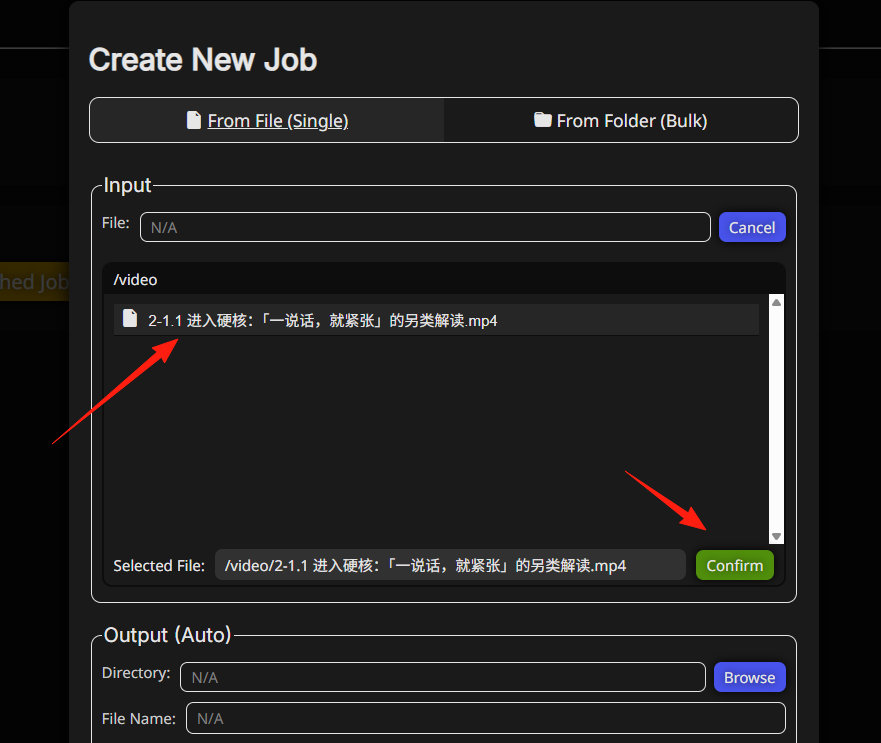Confirm the selected file
Screen dimensions: 881x743
point(734,565)
